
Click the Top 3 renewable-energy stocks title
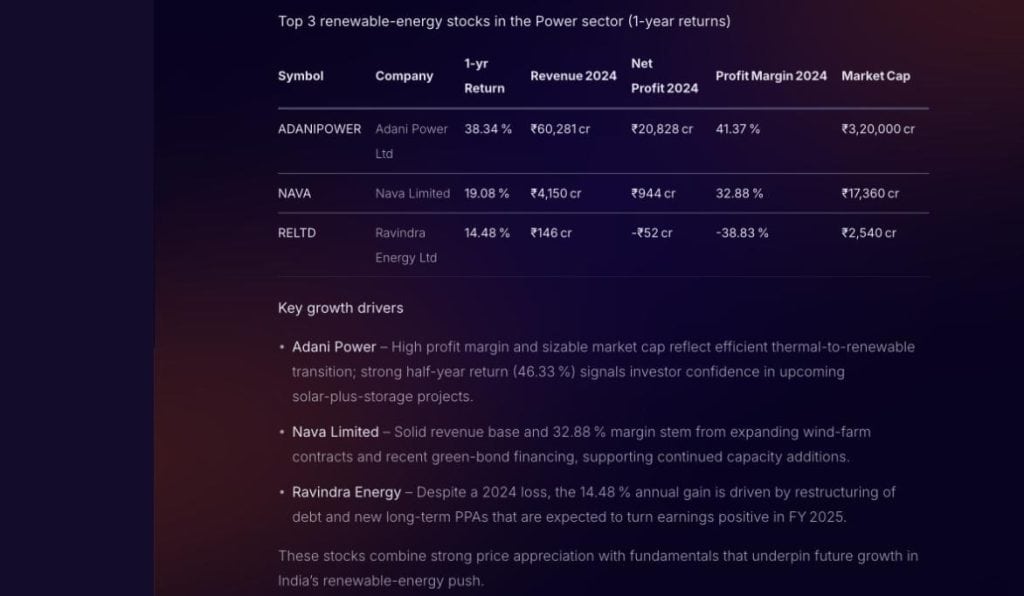tap(504, 21)
